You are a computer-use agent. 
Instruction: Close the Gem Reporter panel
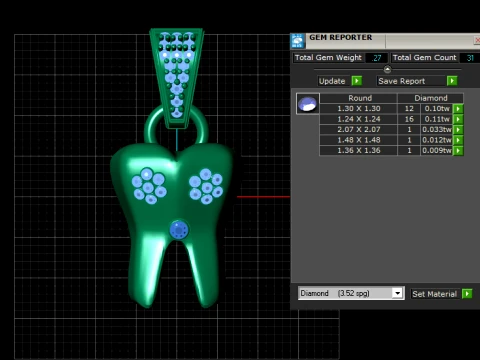(x=477, y=40)
